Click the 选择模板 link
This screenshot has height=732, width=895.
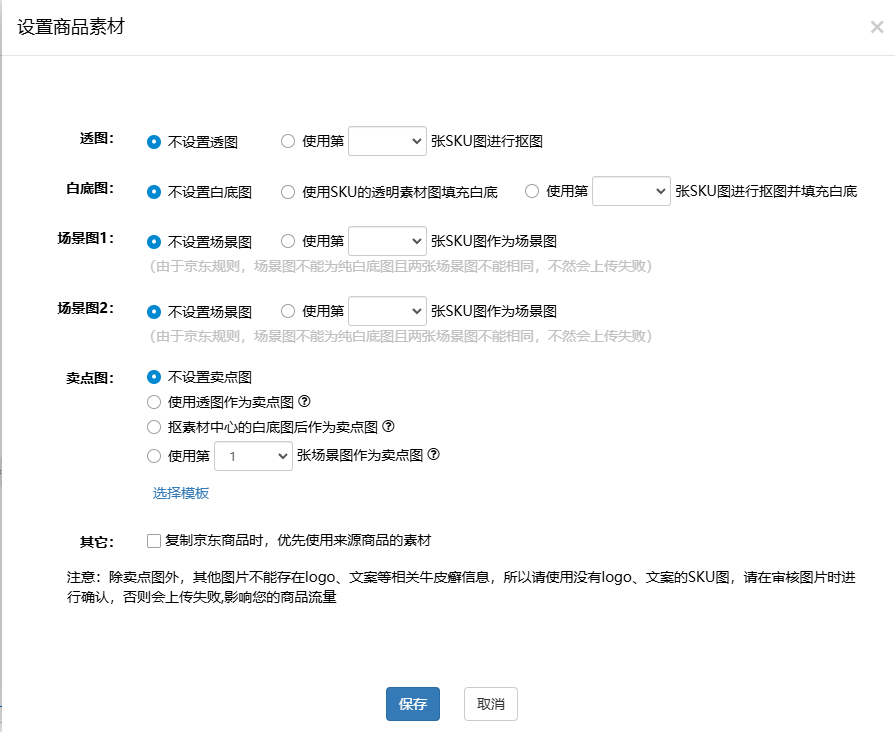pyautogui.click(x=181, y=493)
